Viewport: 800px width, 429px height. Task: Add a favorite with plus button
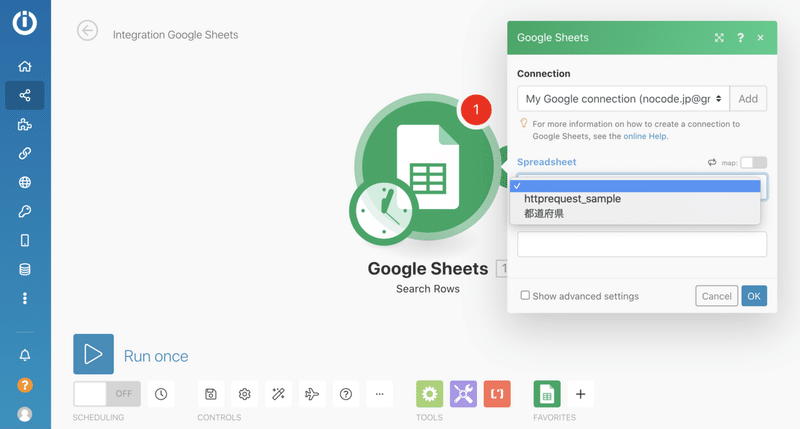click(581, 394)
